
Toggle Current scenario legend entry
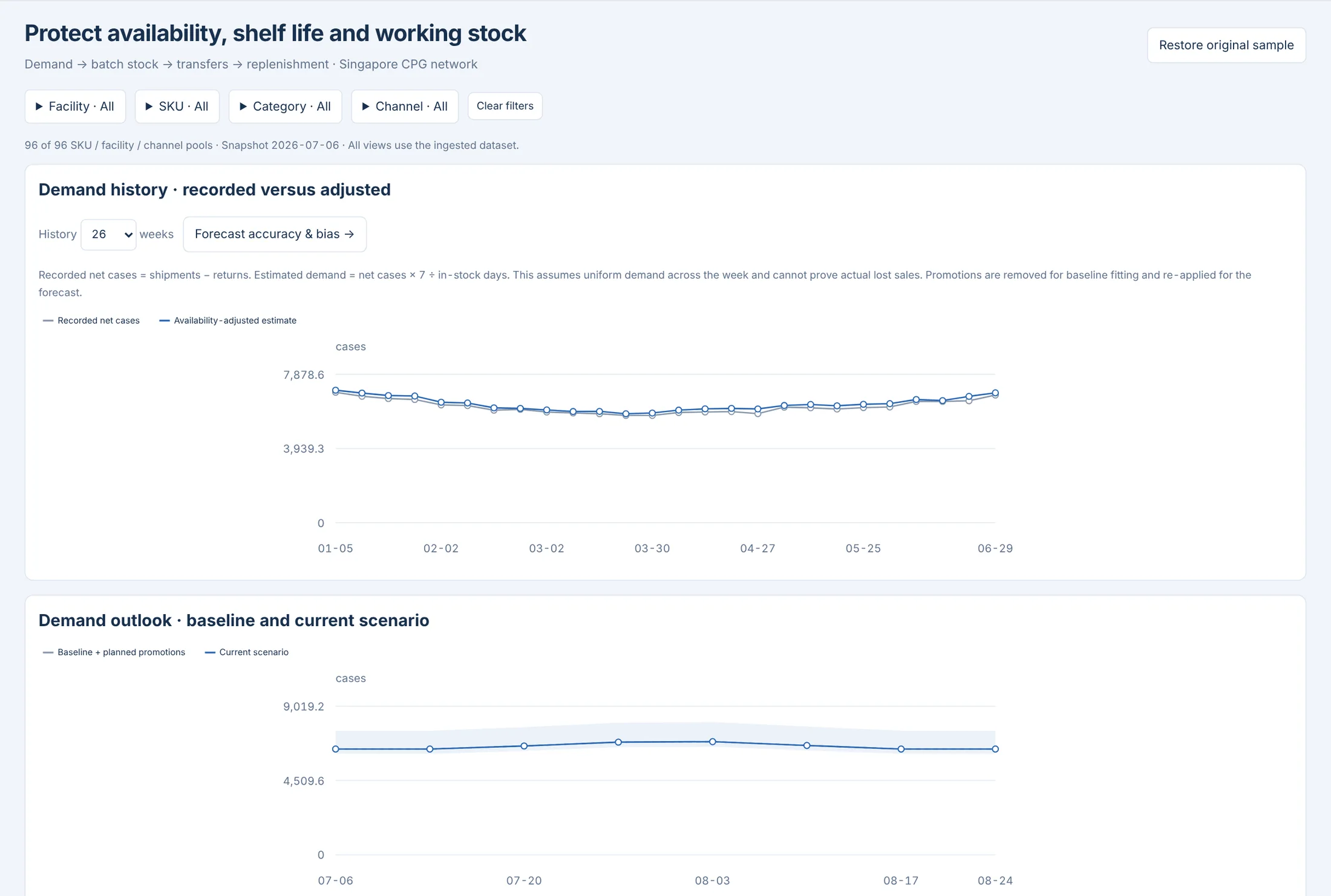point(247,652)
